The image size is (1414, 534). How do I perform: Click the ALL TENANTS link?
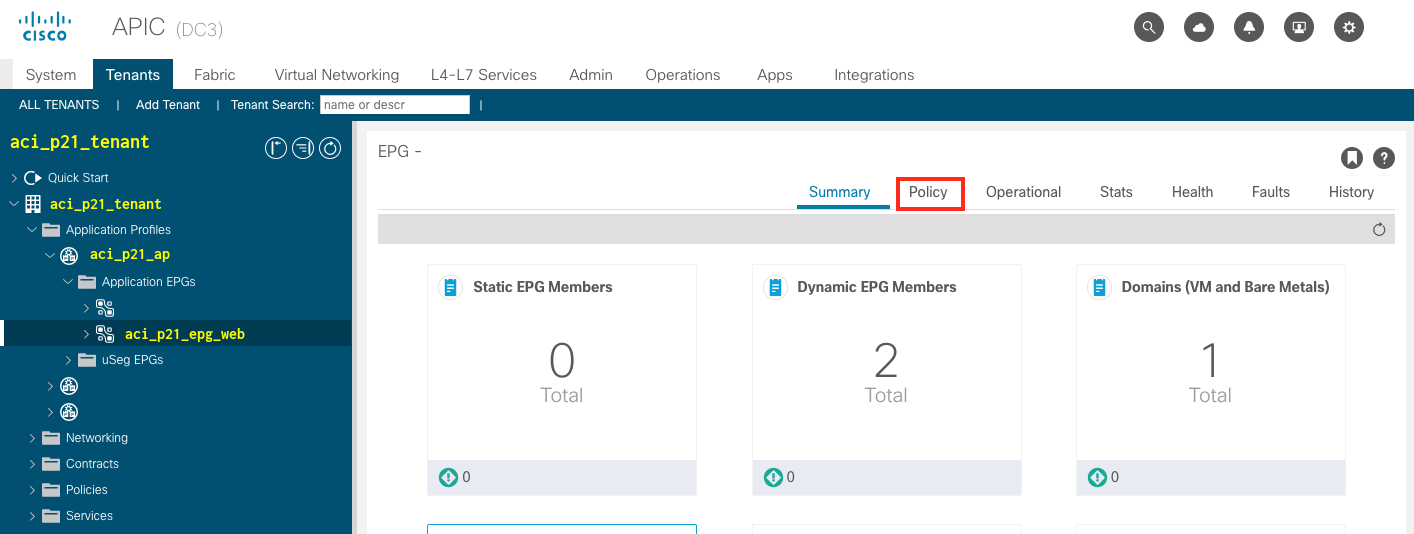(59, 105)
